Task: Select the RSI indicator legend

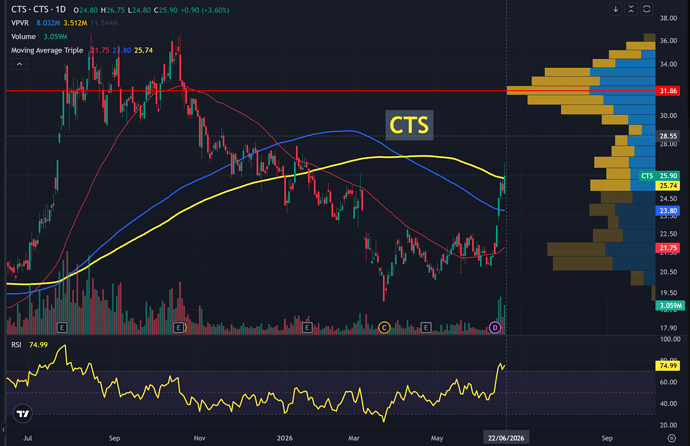Action: pyautogui.click(x=16, y=345)
